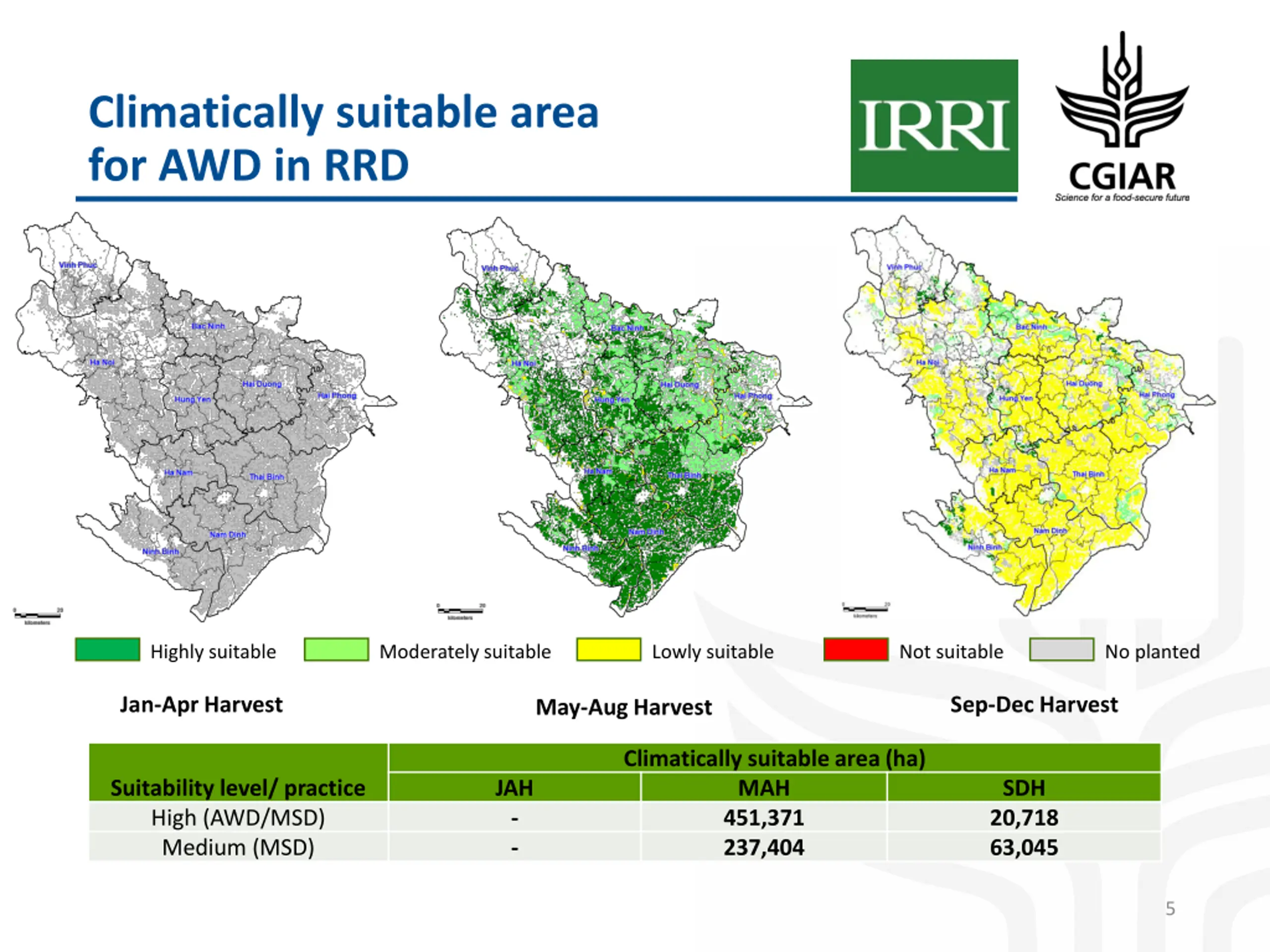Click the 'Nam Dinh' label on Jan-Apr map
Image resolution: width=1270 pixels, height=952 pixels.
point(227,534)
